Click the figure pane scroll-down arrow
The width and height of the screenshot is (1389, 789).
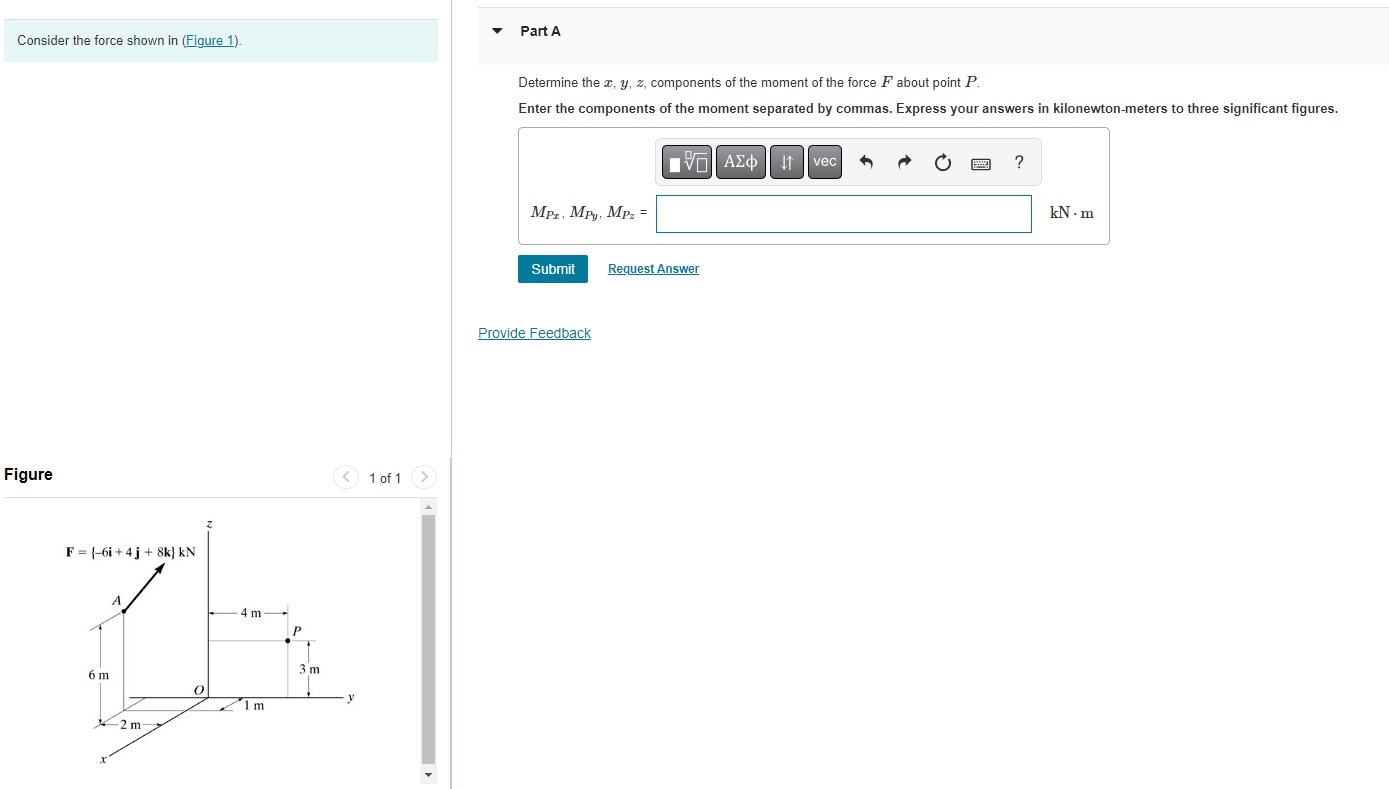[x=428, y=774]
